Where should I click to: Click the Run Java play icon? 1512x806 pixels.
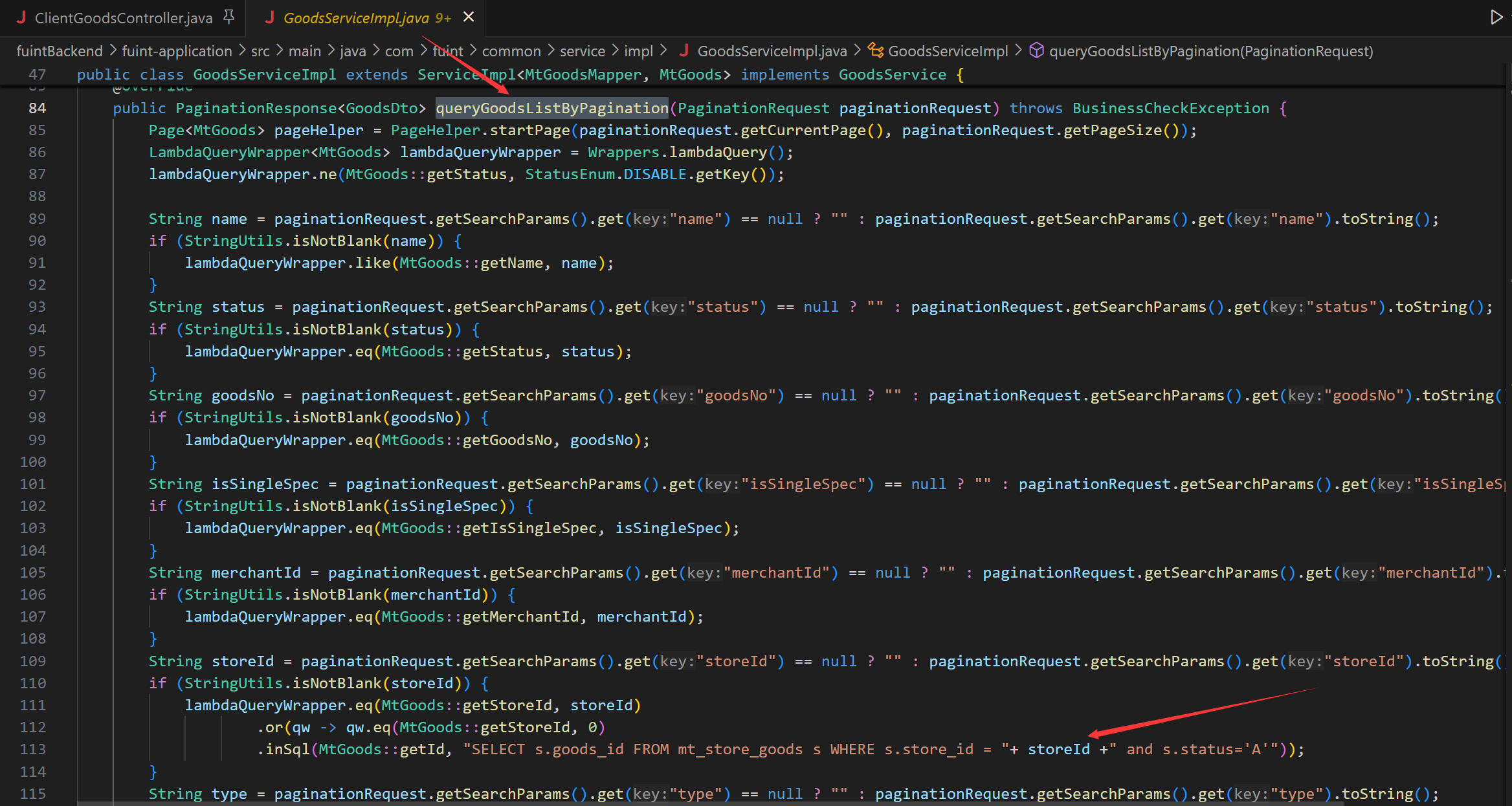point(1496,17)
